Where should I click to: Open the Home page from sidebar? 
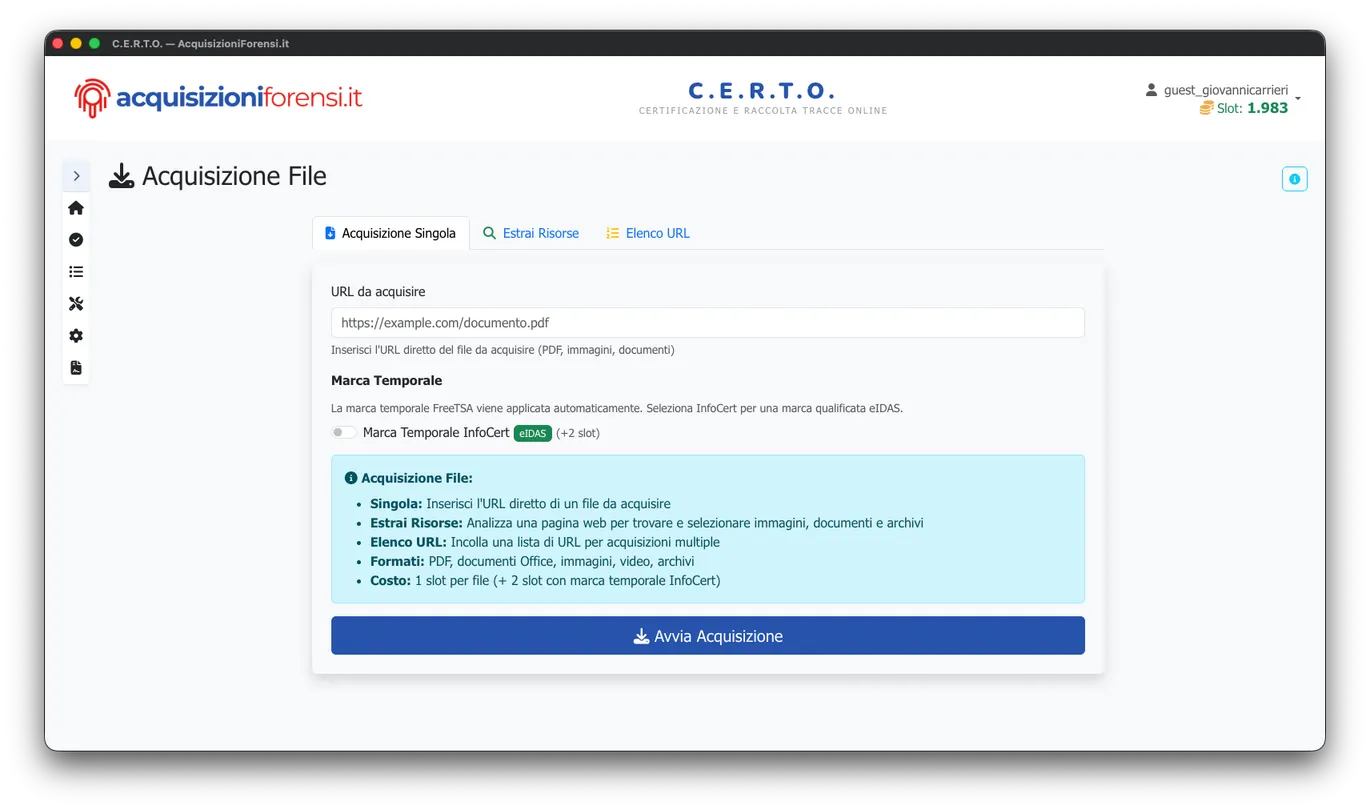click(x=75, y=207)
